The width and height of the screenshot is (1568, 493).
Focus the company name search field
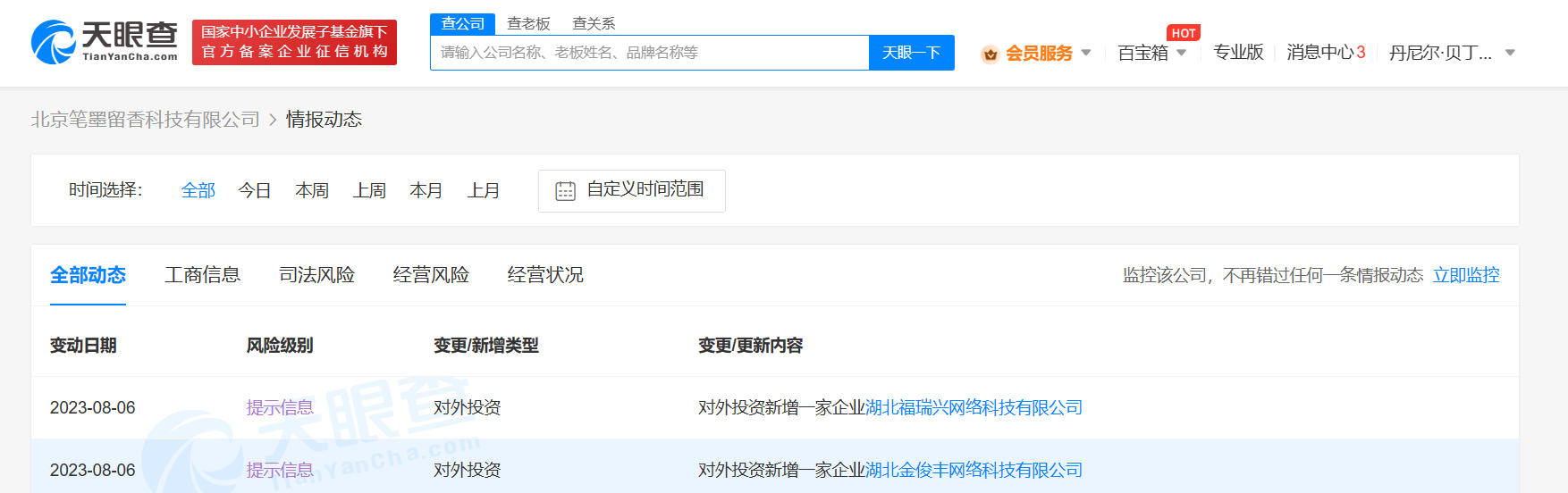pos(650,53)
